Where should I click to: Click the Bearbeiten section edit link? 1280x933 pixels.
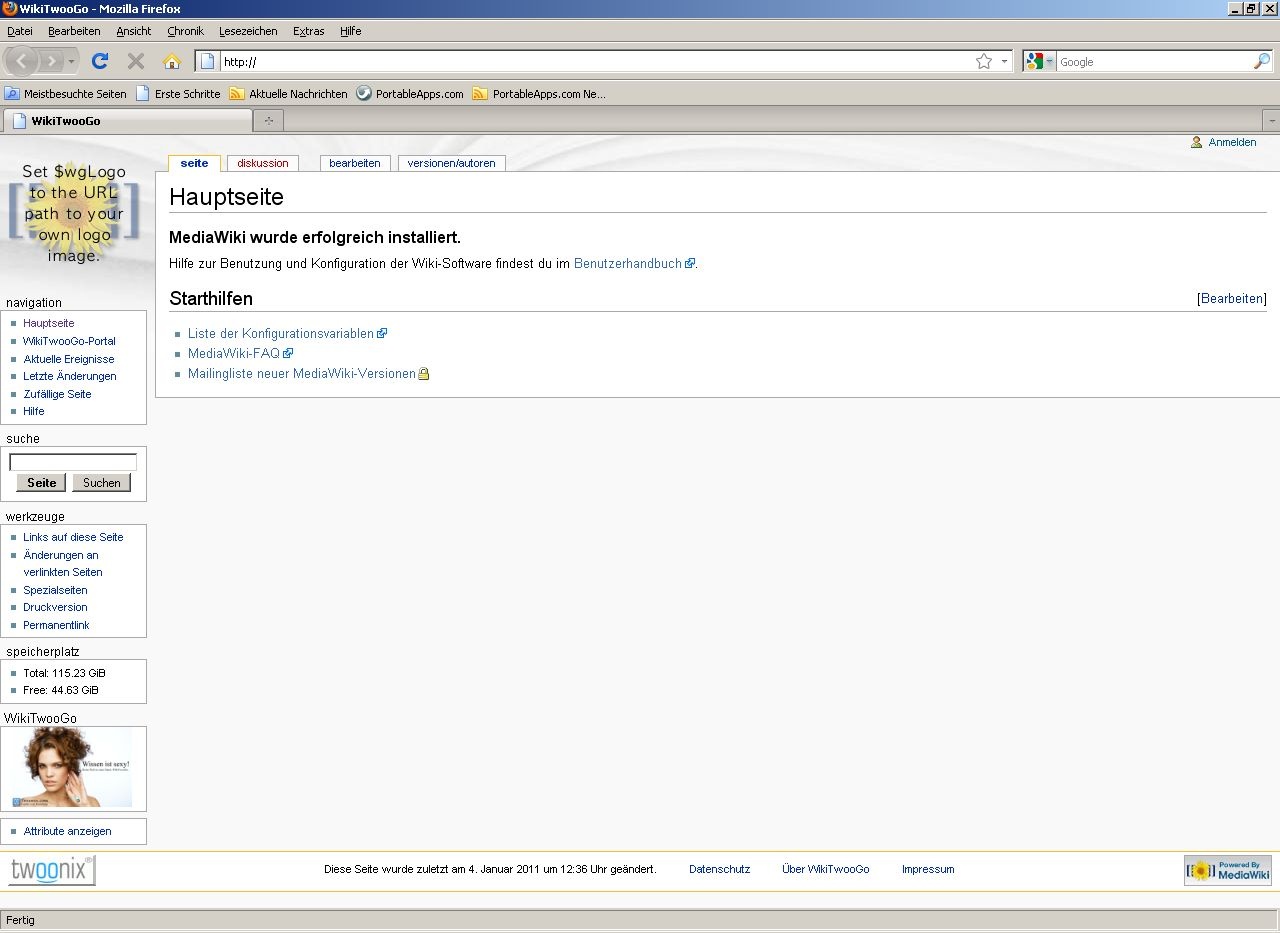[1232, 298]
